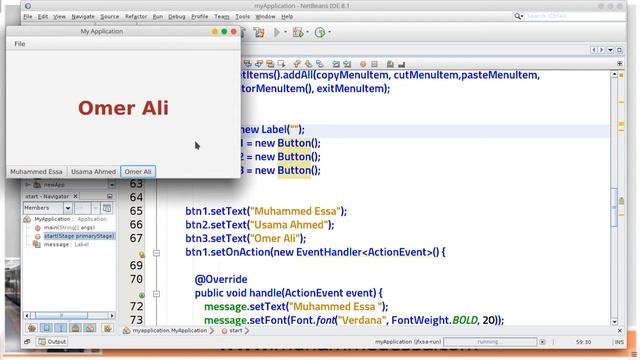Image resolution: width=640 pixels, height=360 pixels.
Task: Open the Tools menu
Action: click(242, 17)
